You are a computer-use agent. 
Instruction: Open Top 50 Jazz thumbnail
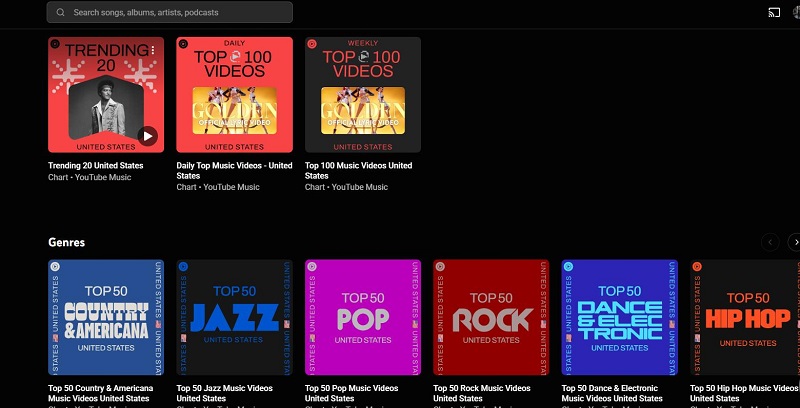tap(235, 318)
